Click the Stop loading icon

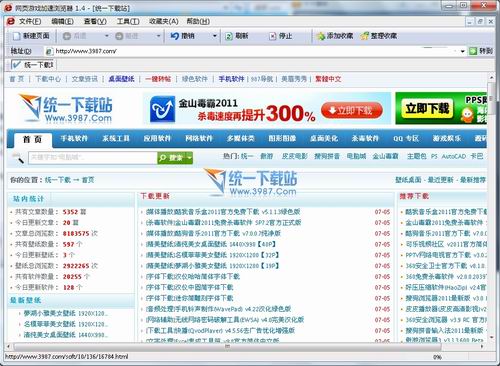click(272, 36)
